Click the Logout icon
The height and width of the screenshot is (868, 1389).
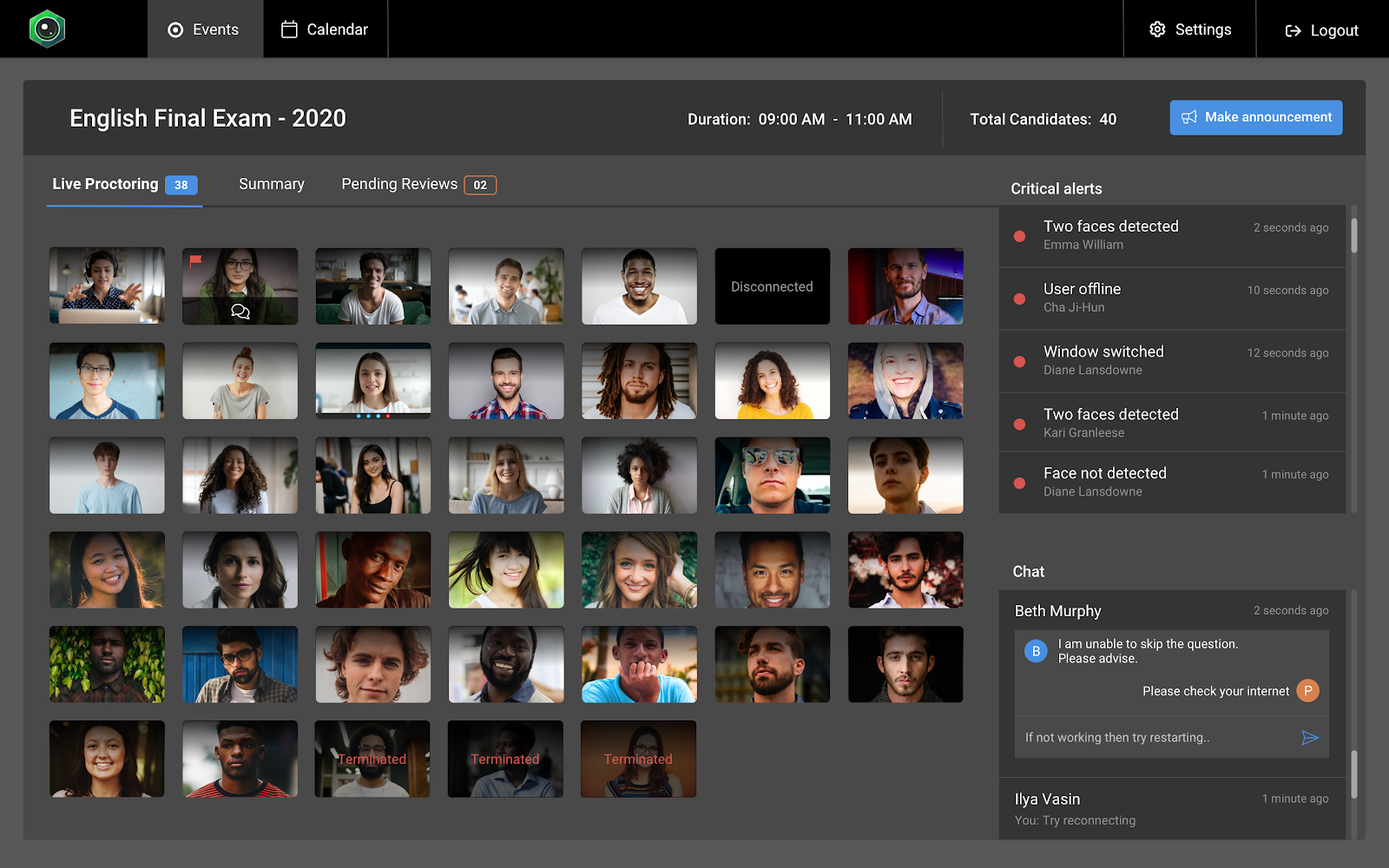tap(1293, 30)
